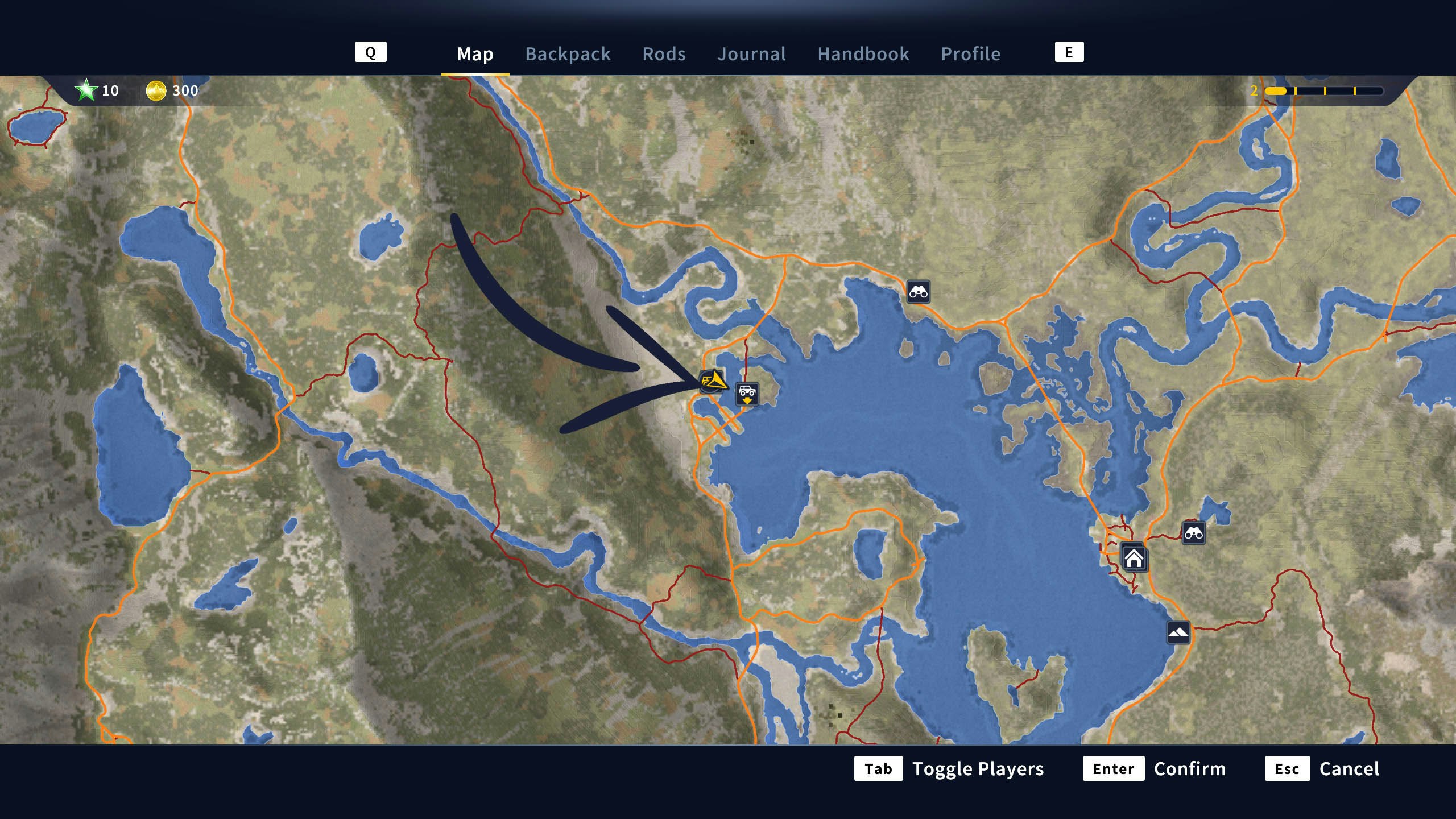Switch to Backpack tab
Screen dimensions: 1456x819
568,53
